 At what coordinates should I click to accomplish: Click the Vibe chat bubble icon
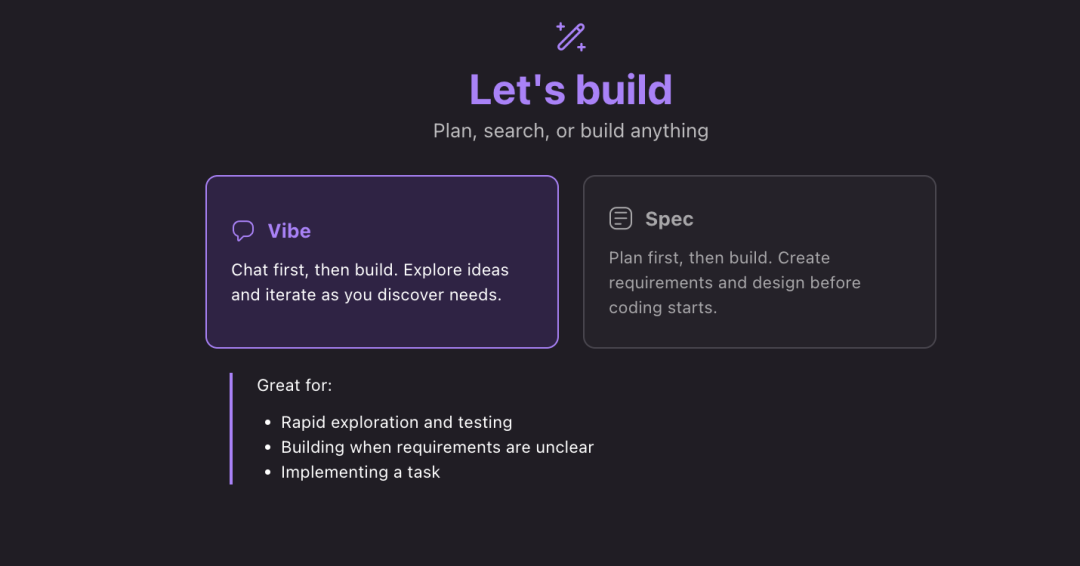243,231
